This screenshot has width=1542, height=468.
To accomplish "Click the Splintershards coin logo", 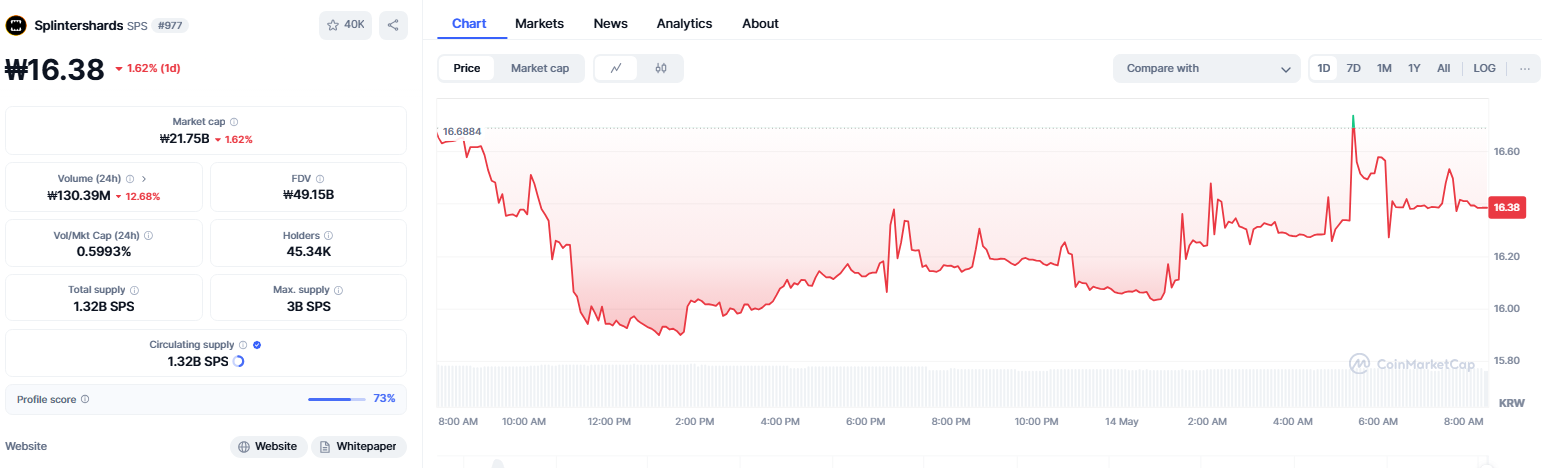I will tap(16, 25).
